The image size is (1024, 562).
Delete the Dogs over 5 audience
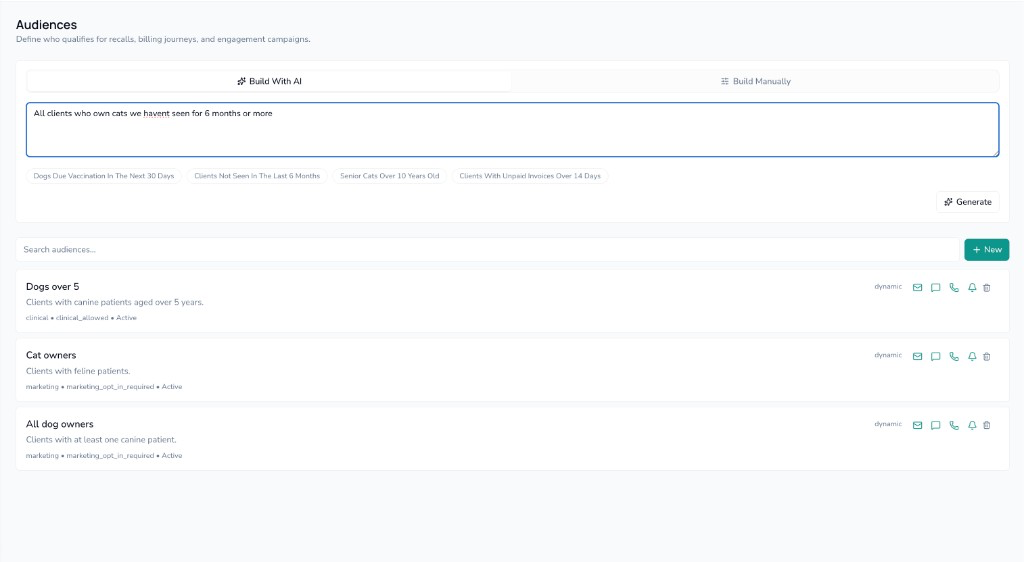point(987,287)
